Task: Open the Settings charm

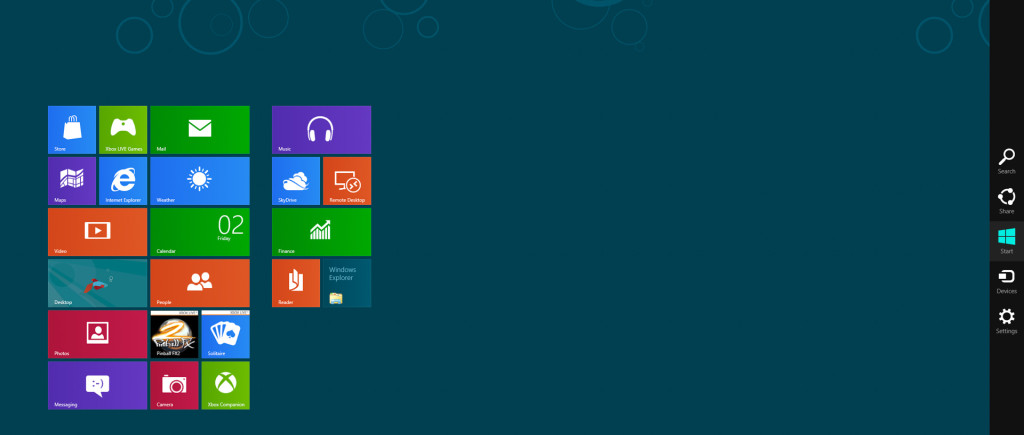Action: tap(1006, 321)
